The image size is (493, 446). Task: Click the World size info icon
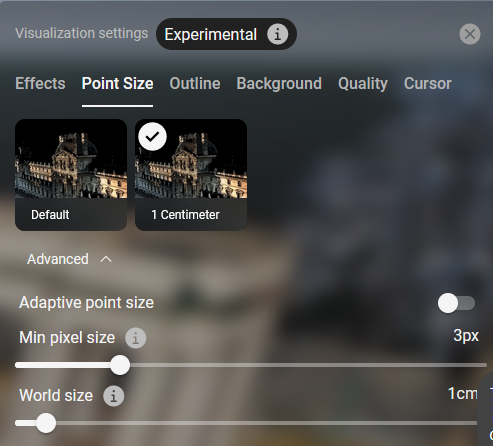pyautogui.click(x=114, y=396)
